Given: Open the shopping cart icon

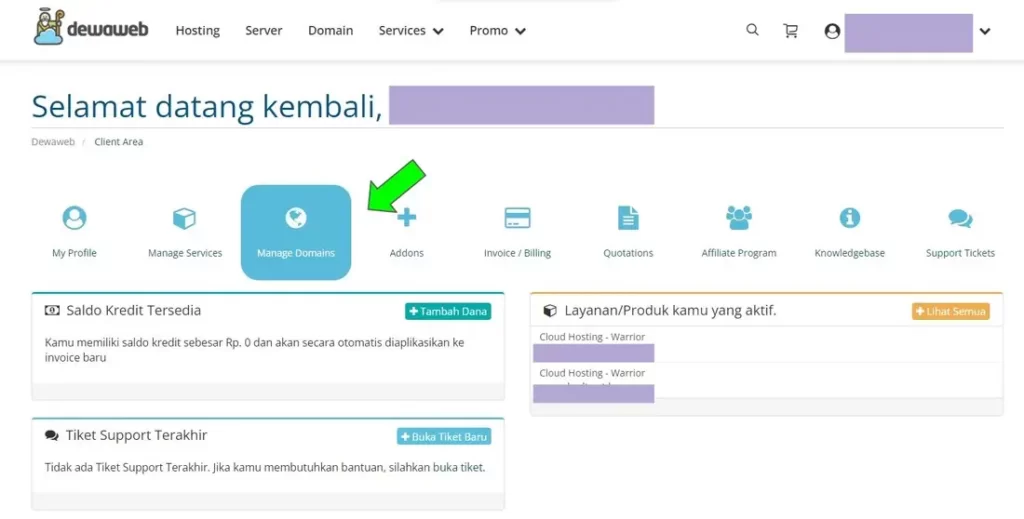Looking at the screenshot, I should point(790,31).
